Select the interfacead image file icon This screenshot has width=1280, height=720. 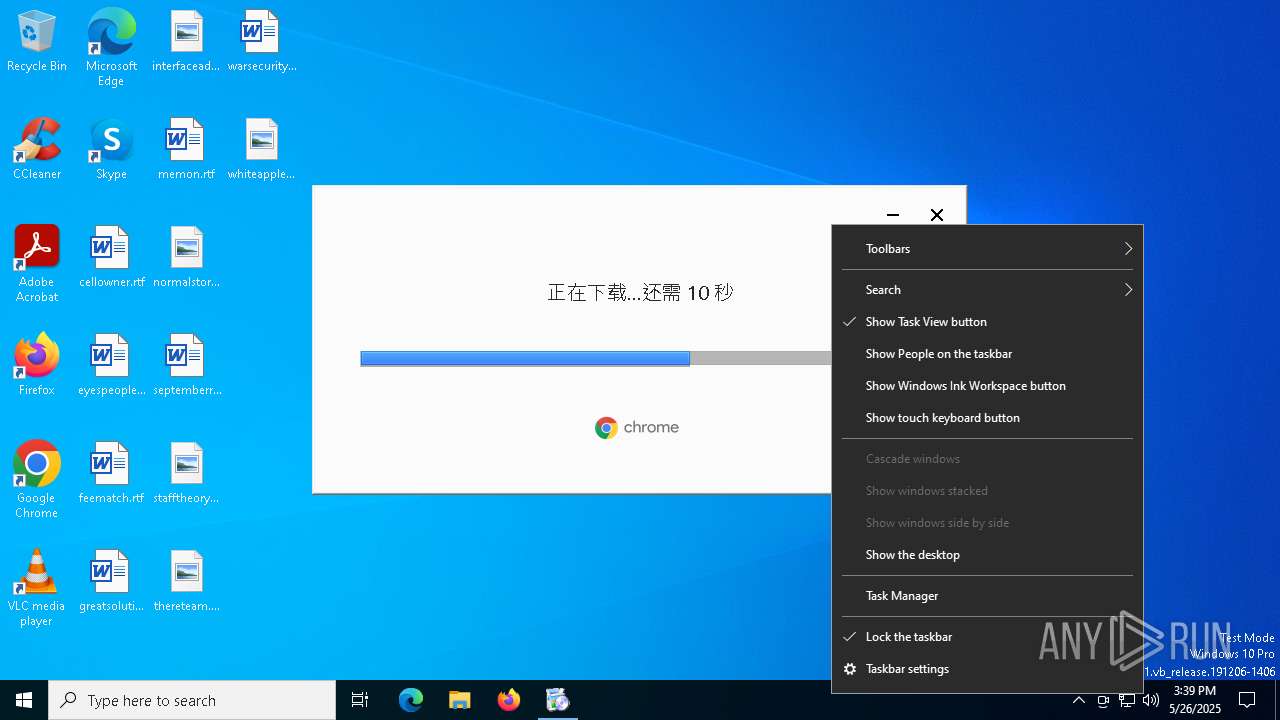[186, 42]
